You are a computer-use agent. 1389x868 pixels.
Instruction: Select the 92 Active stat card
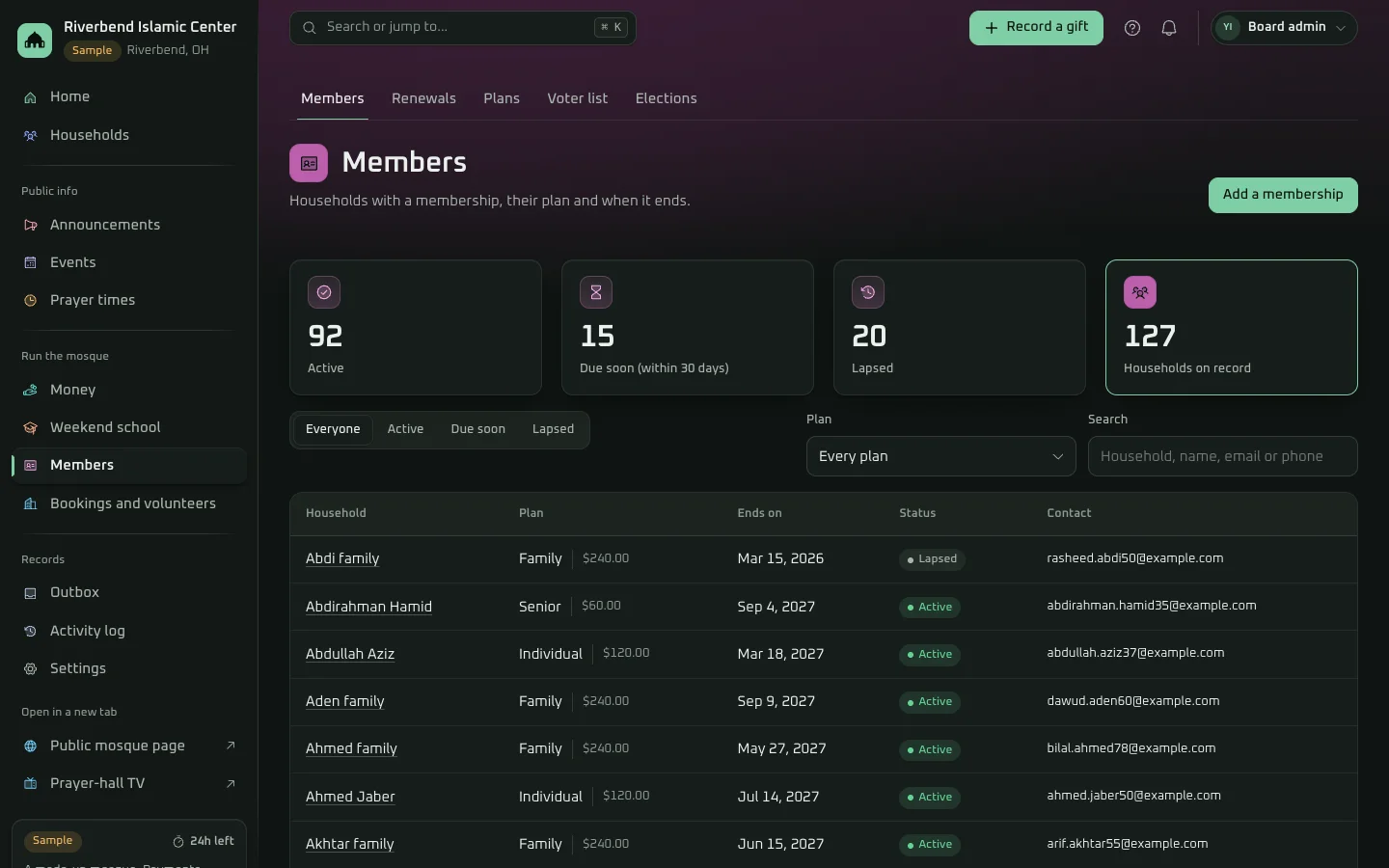(416, 328)
